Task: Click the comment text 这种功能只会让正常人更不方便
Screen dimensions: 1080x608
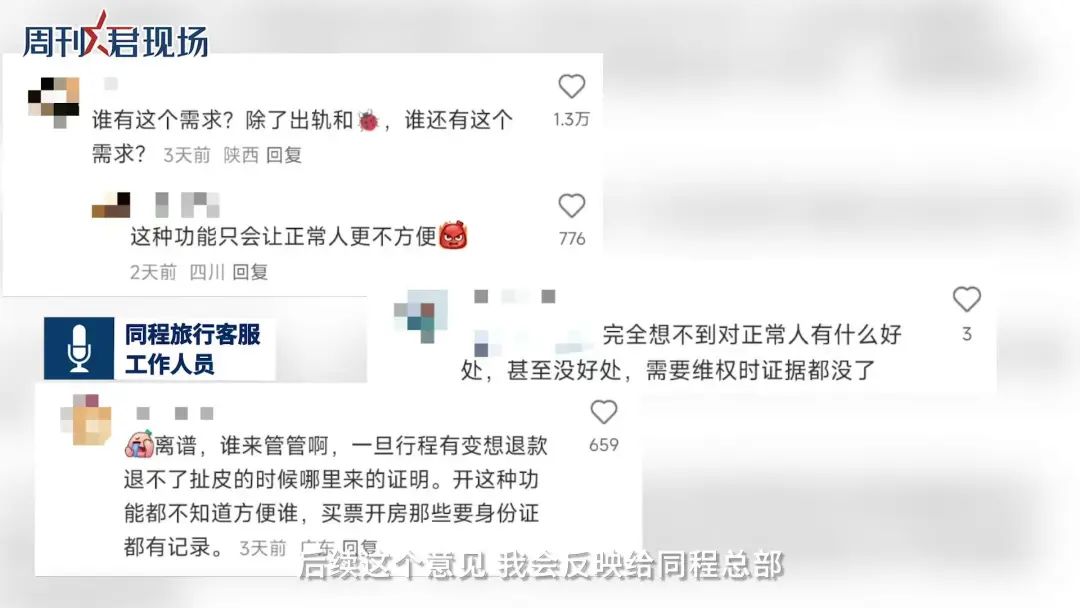Action: (284, 237)
